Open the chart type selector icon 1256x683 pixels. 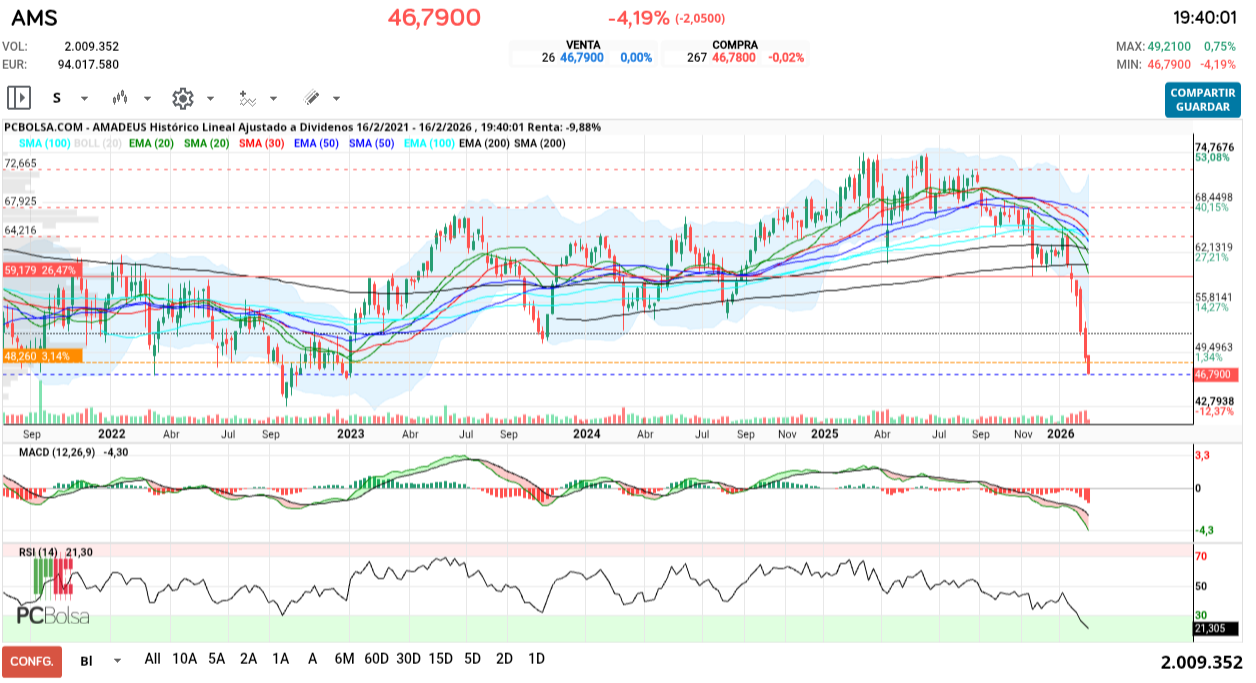coord(120,98)
